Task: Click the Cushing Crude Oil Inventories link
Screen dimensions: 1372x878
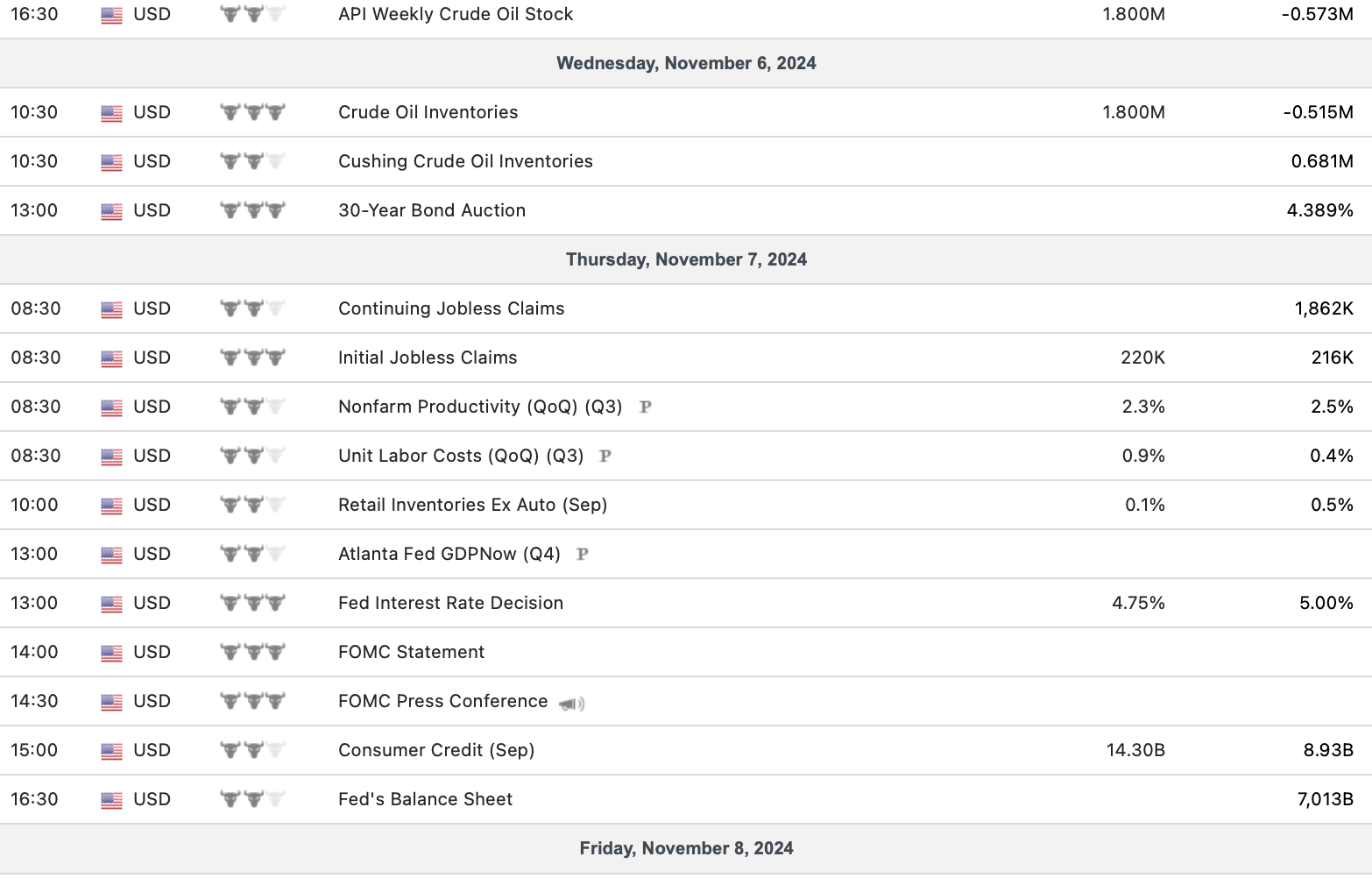Action: click(x=465, y=161)
